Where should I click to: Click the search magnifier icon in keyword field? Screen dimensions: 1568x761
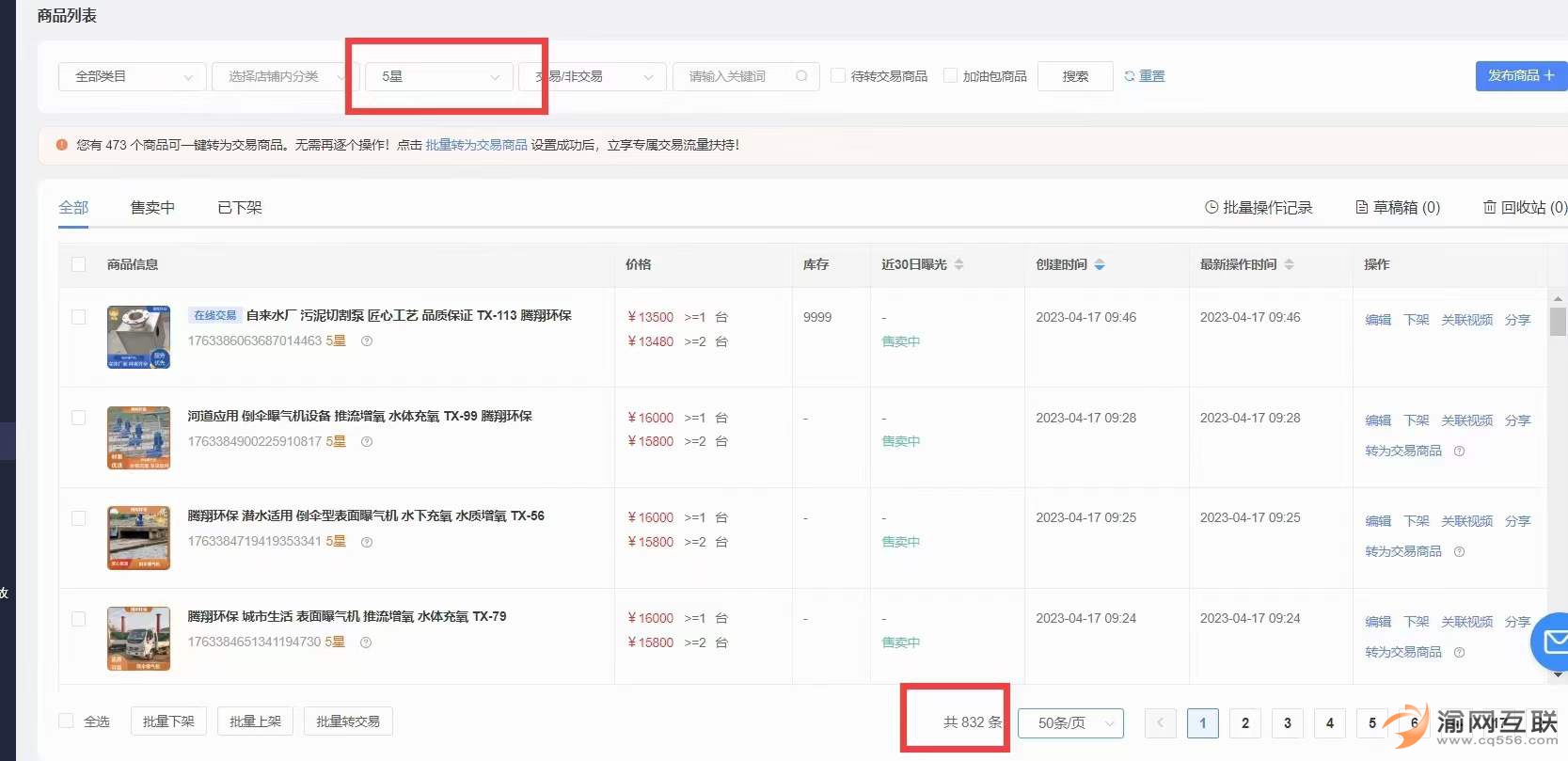tap(801, 76)
